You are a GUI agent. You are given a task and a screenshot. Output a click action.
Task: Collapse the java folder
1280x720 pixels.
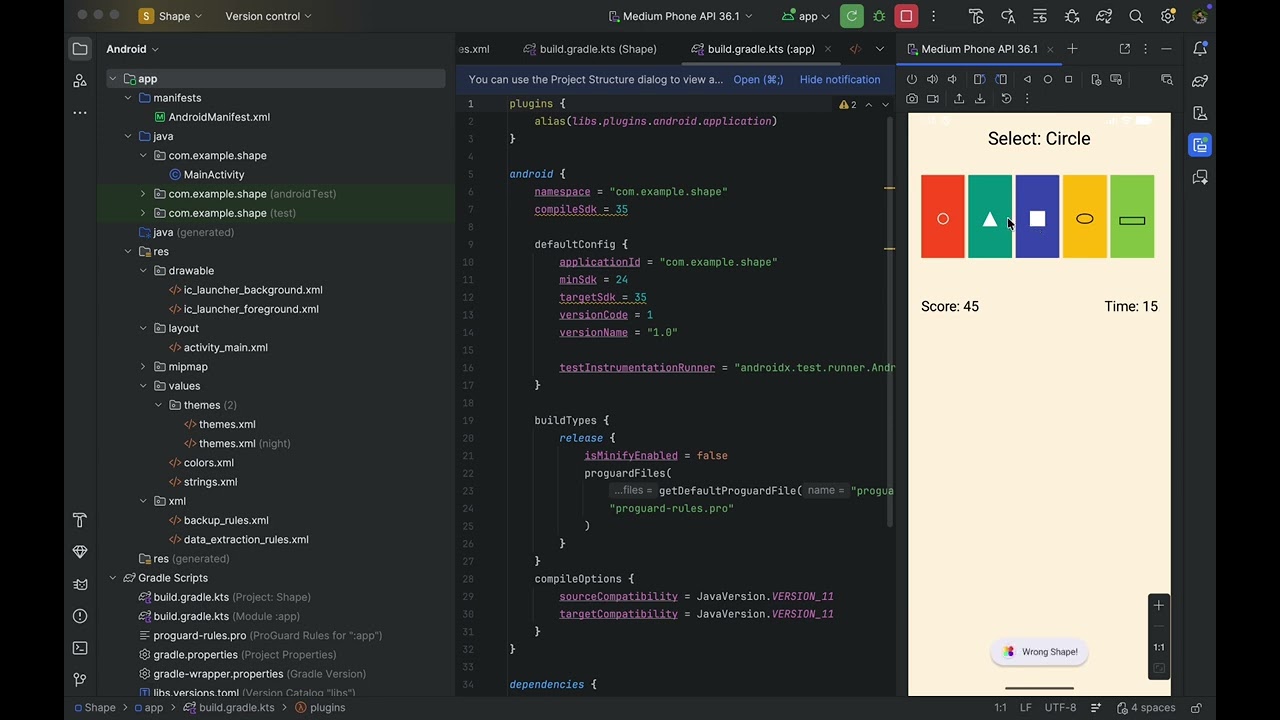click(128, 136)
